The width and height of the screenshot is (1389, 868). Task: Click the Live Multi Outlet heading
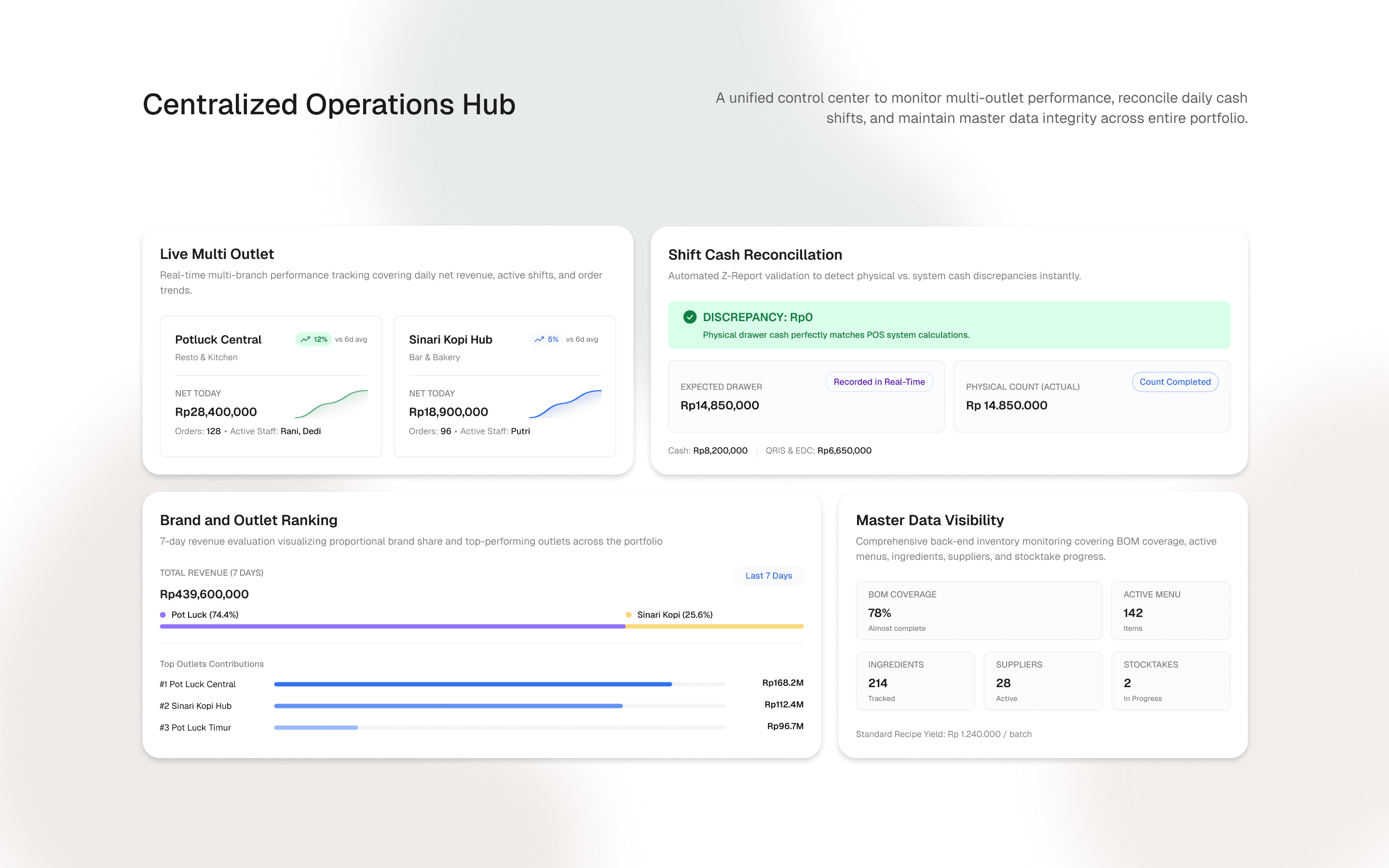[x=217, y=254]
